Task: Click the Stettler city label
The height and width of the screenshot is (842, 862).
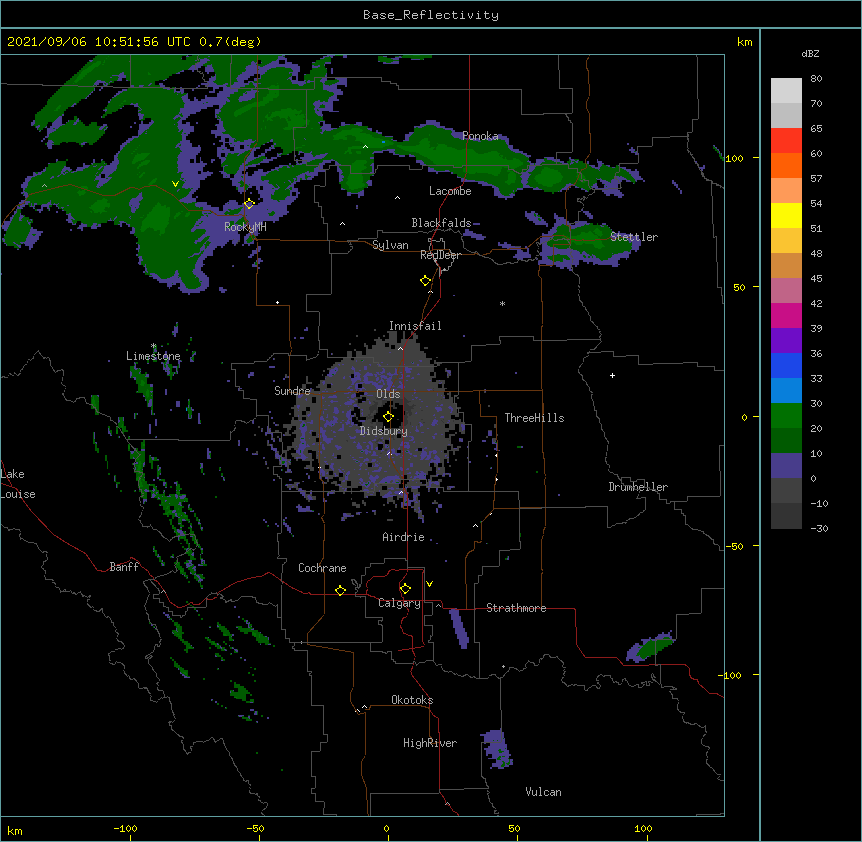Action: (x=634, y=237)
